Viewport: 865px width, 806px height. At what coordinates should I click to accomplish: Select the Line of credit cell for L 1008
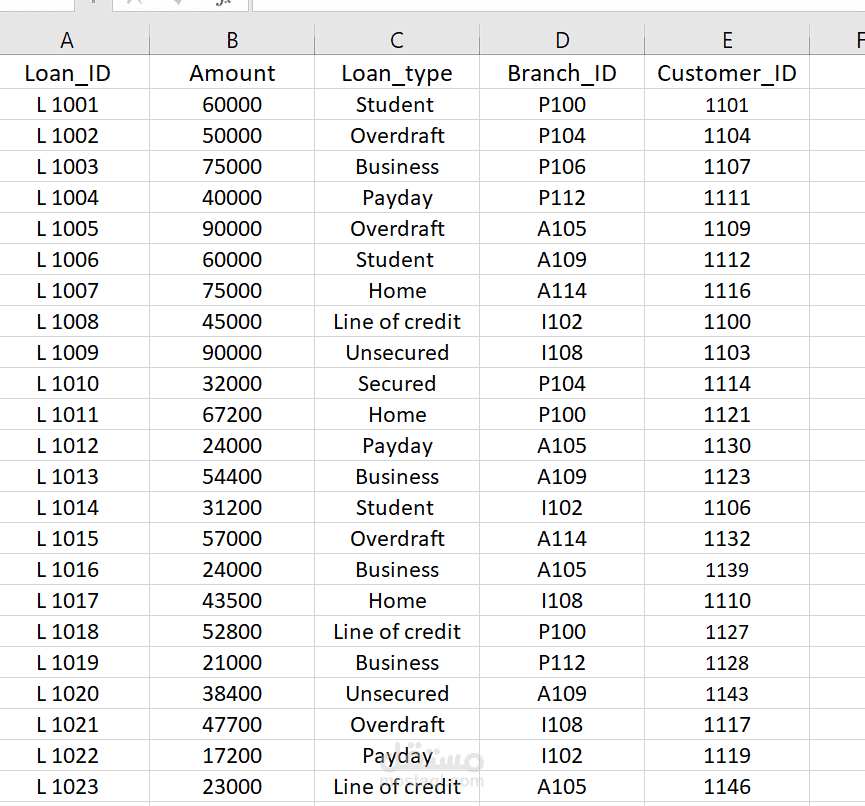pyautogui.click(x=397, y=321)
